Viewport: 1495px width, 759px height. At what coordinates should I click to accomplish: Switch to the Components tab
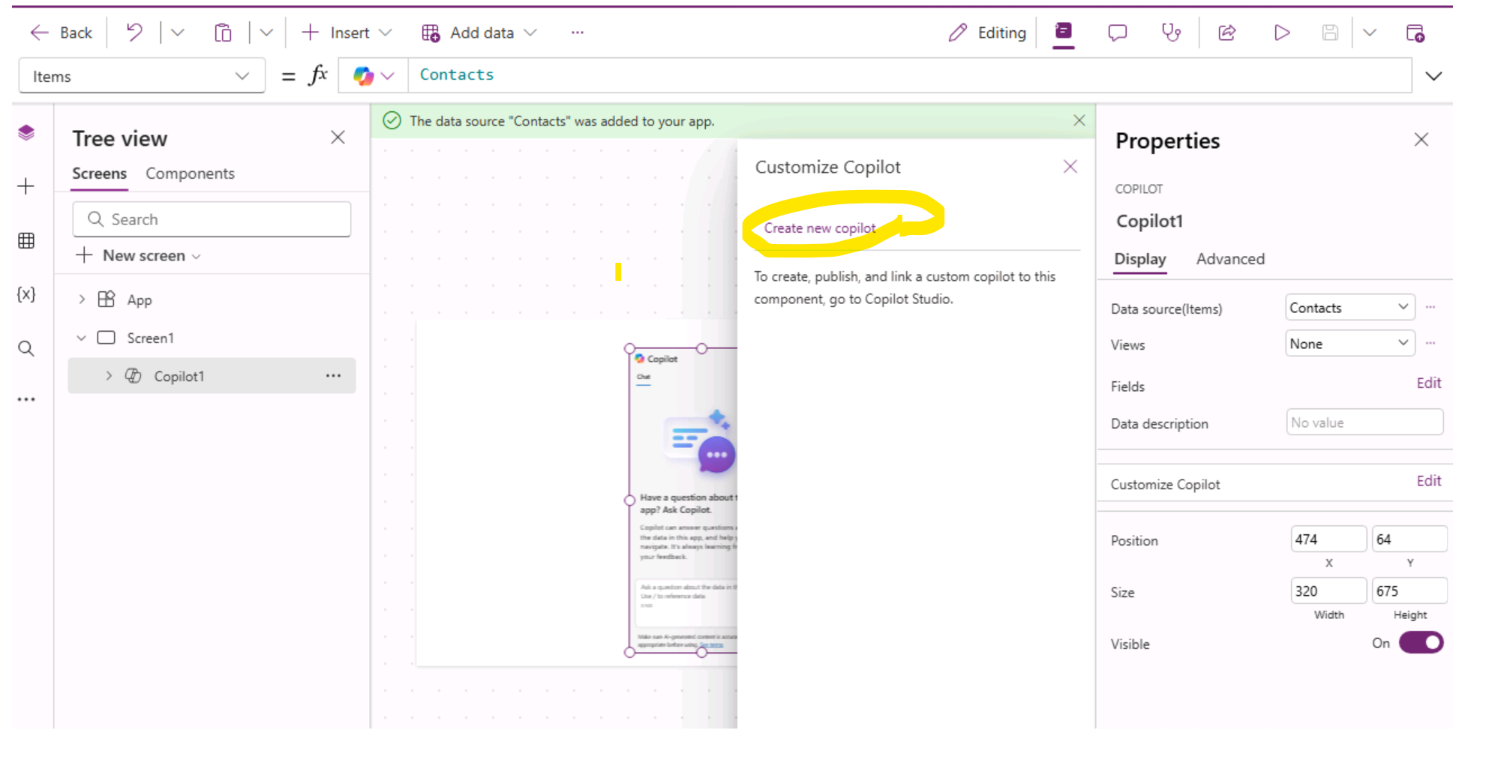pos(190,174)
